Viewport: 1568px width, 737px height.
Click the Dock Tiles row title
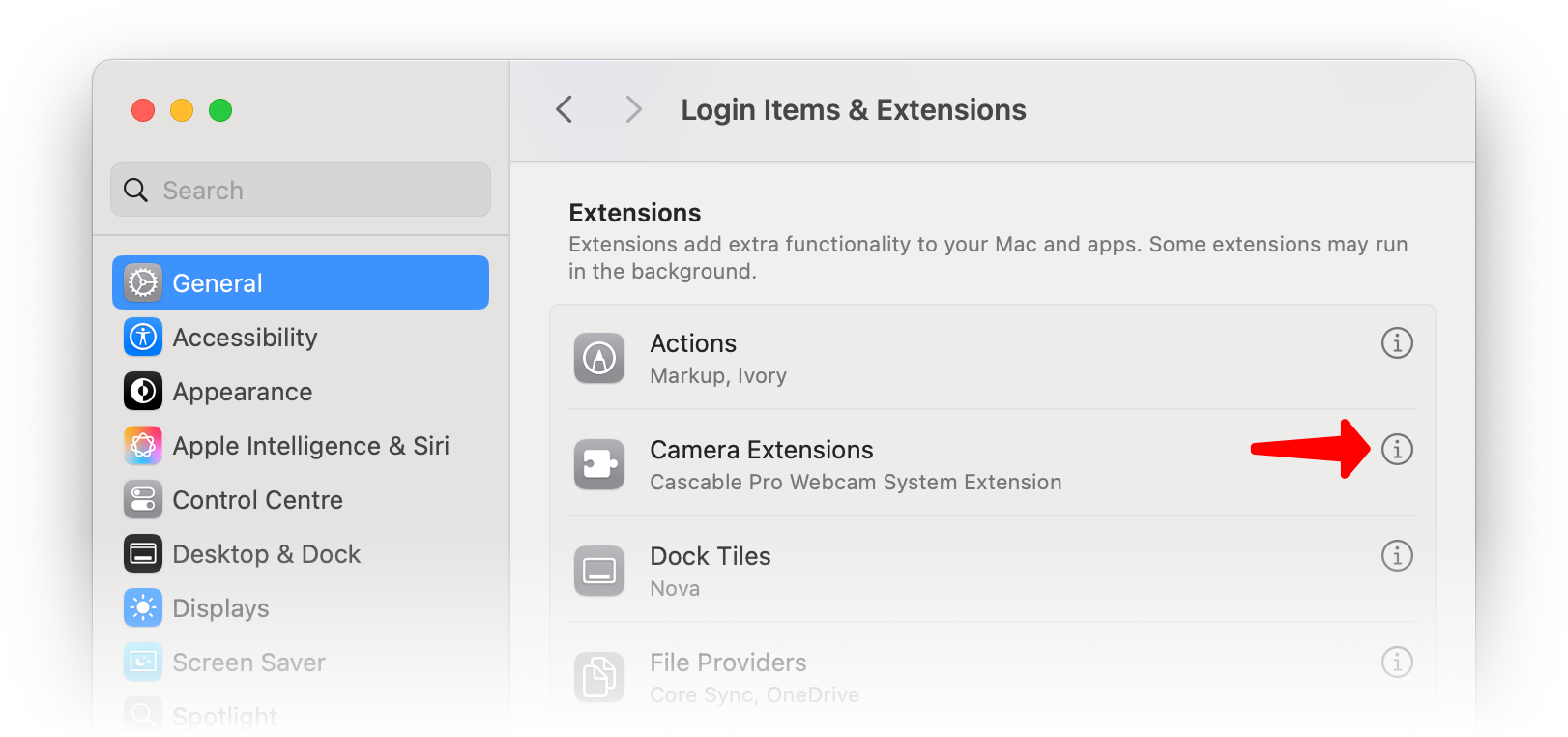tap(711, 556)
